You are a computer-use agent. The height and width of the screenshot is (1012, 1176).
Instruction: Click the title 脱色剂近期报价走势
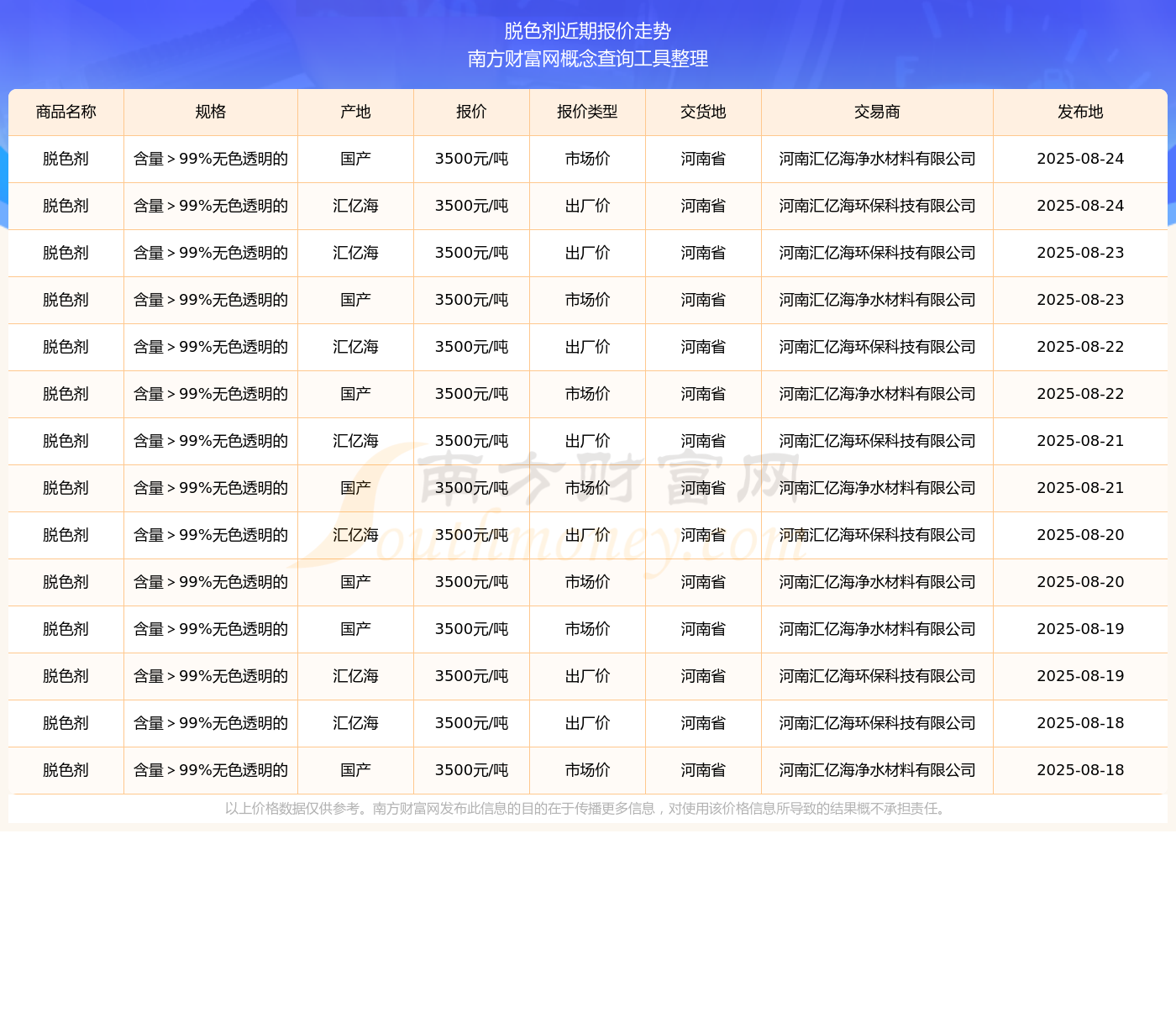point(587,31)
